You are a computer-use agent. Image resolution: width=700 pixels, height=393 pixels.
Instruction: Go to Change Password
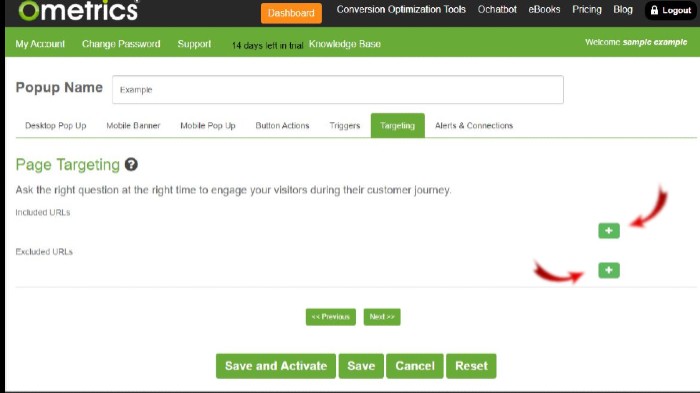coord(121,44)
